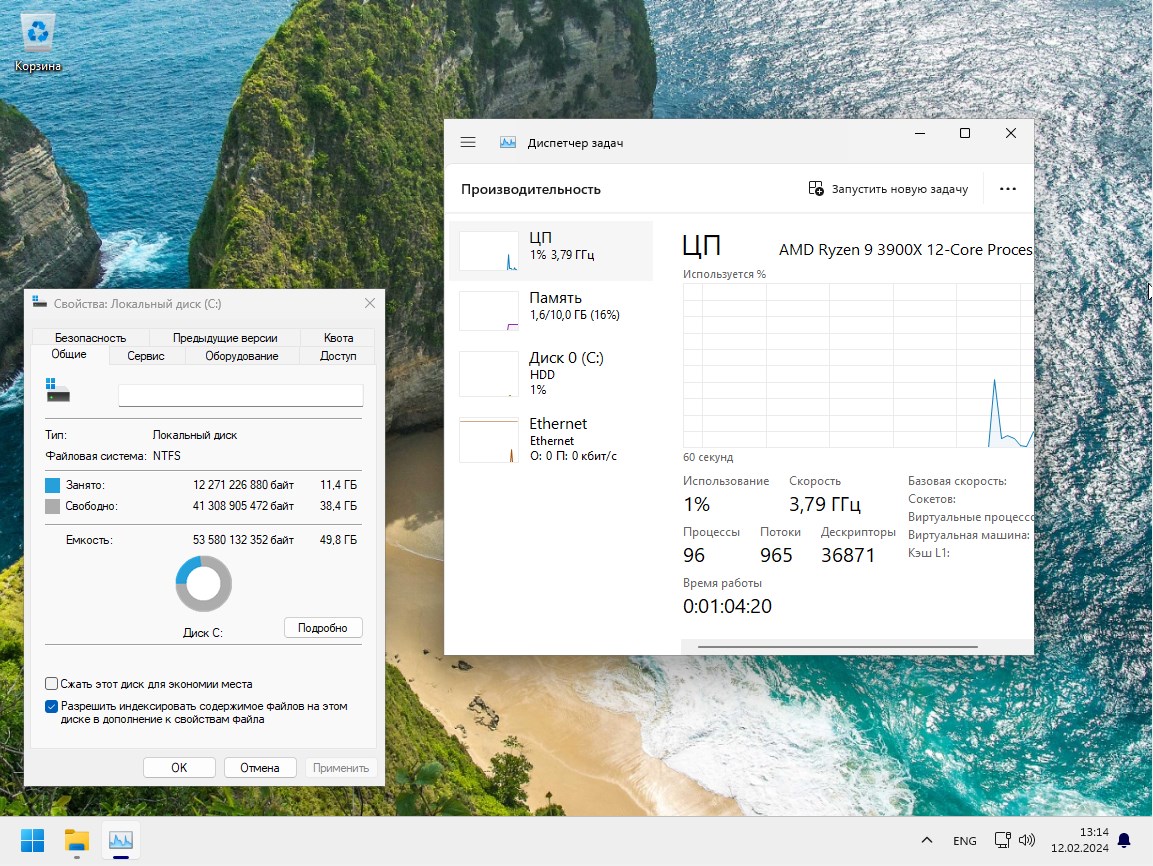The image size is (1153, 866).
Task: Open the volume tray icon
Action: point(1027,840)
